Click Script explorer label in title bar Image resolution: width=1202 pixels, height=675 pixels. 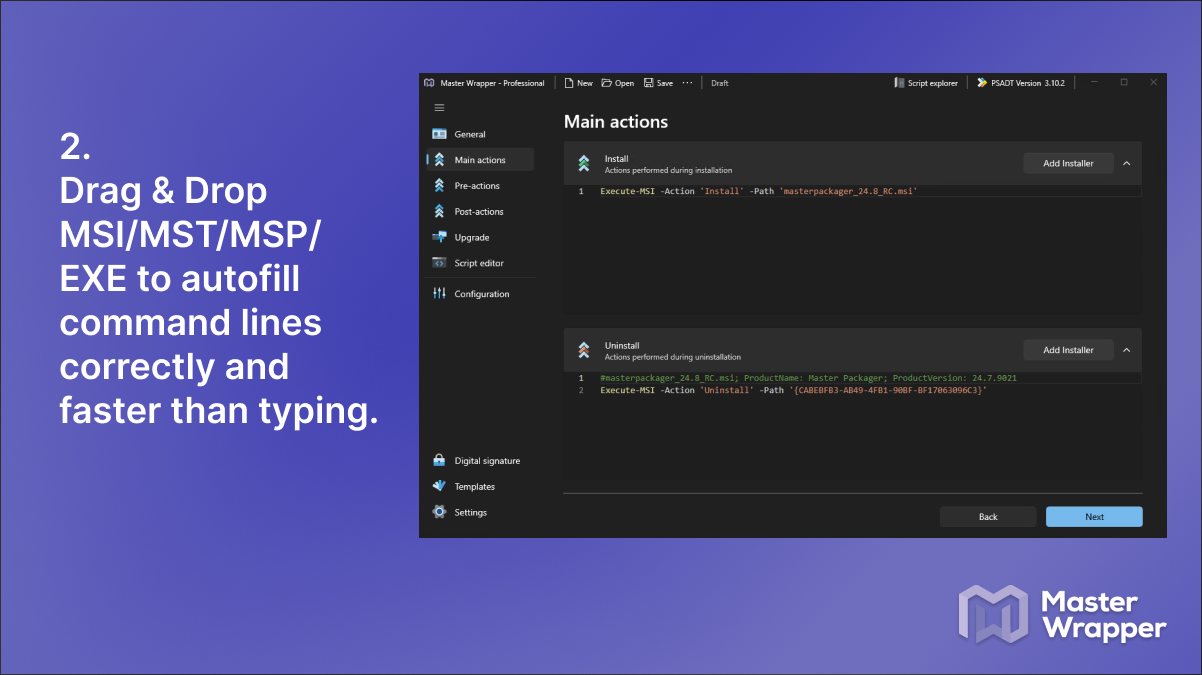[933, 83]
